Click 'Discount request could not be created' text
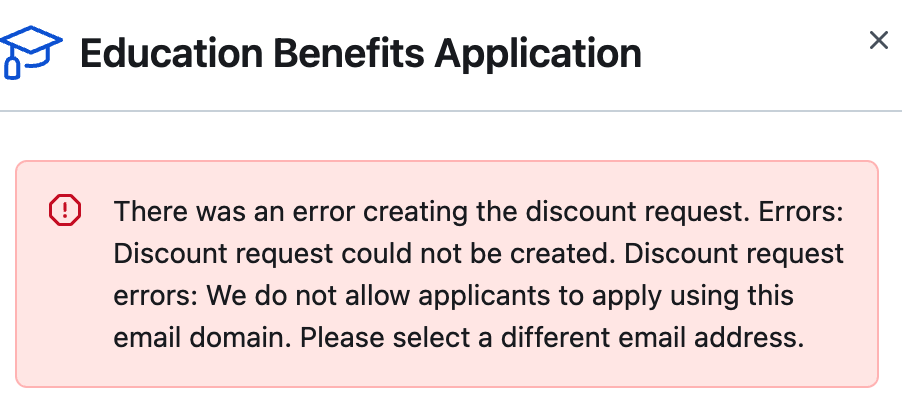 (x=365, y=254)
